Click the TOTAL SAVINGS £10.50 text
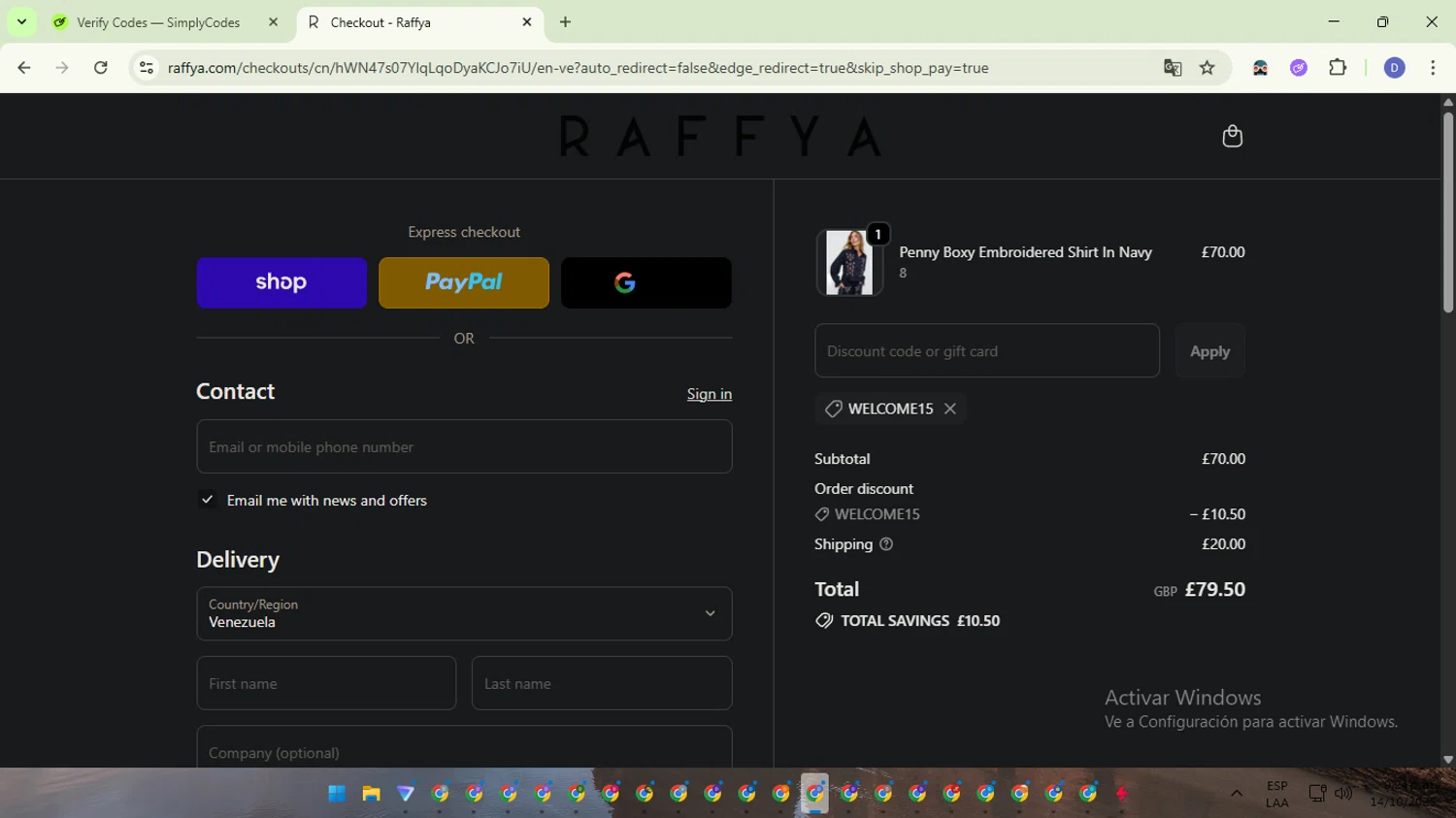 pyautogui.click(x=920, y=621)
